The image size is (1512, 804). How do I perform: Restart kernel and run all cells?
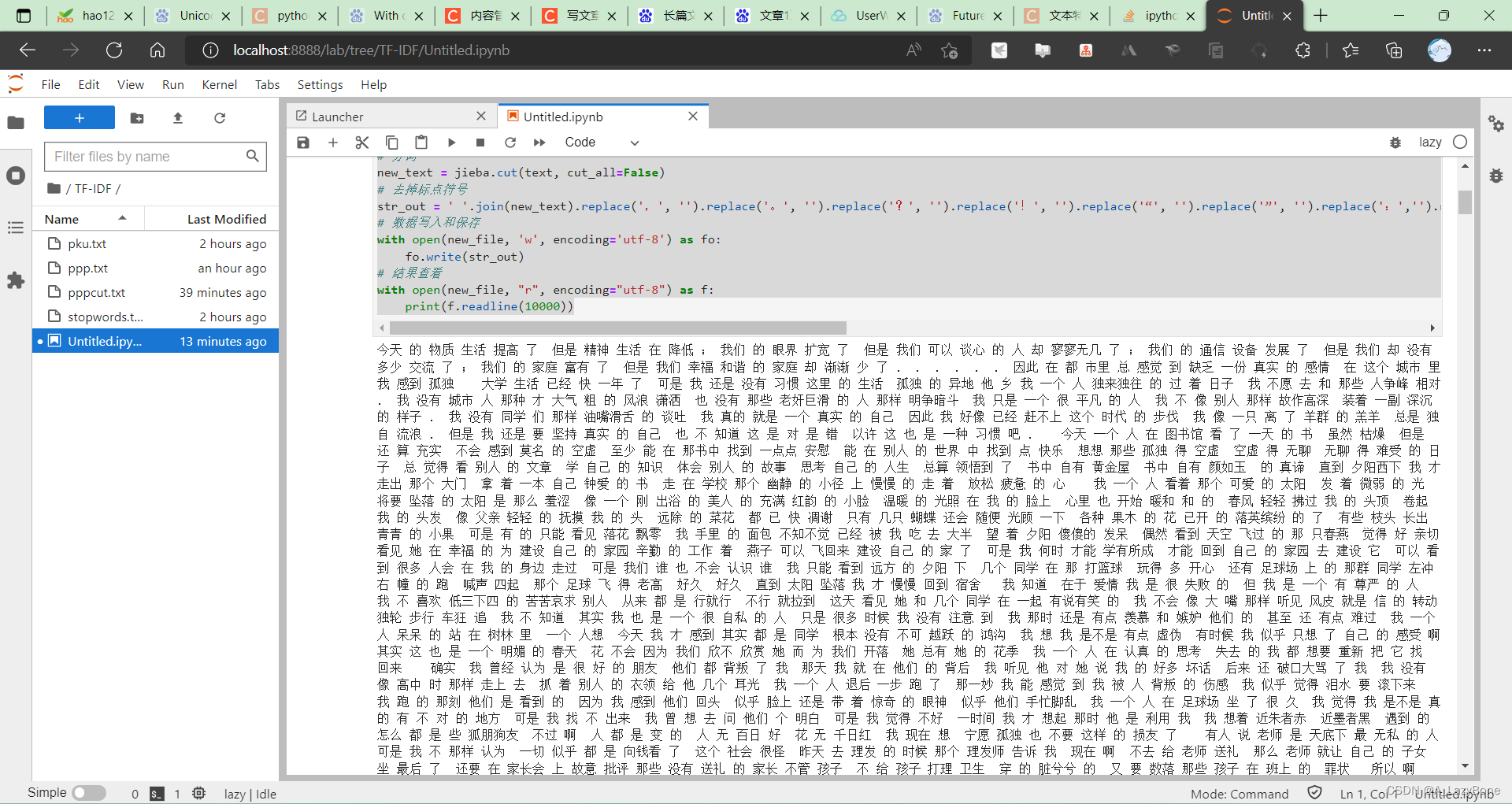(x=539, y=143)
